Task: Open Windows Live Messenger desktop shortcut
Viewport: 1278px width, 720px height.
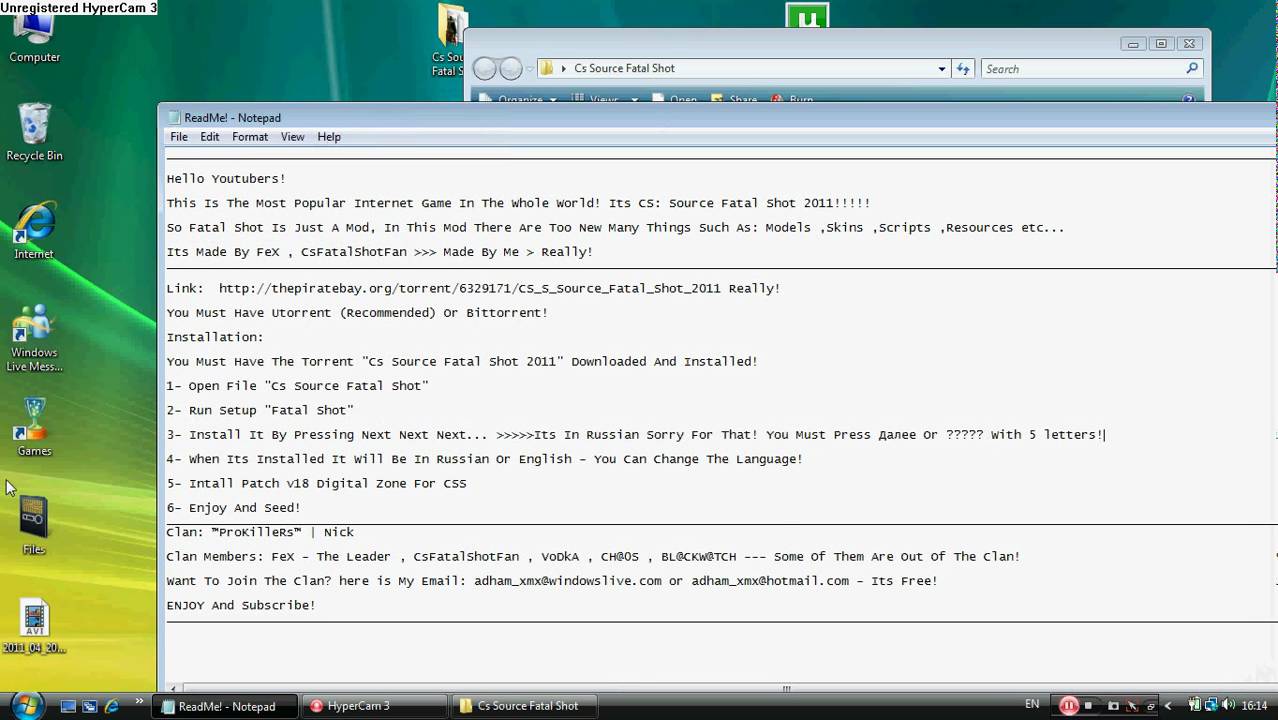Action: point(34,340)
